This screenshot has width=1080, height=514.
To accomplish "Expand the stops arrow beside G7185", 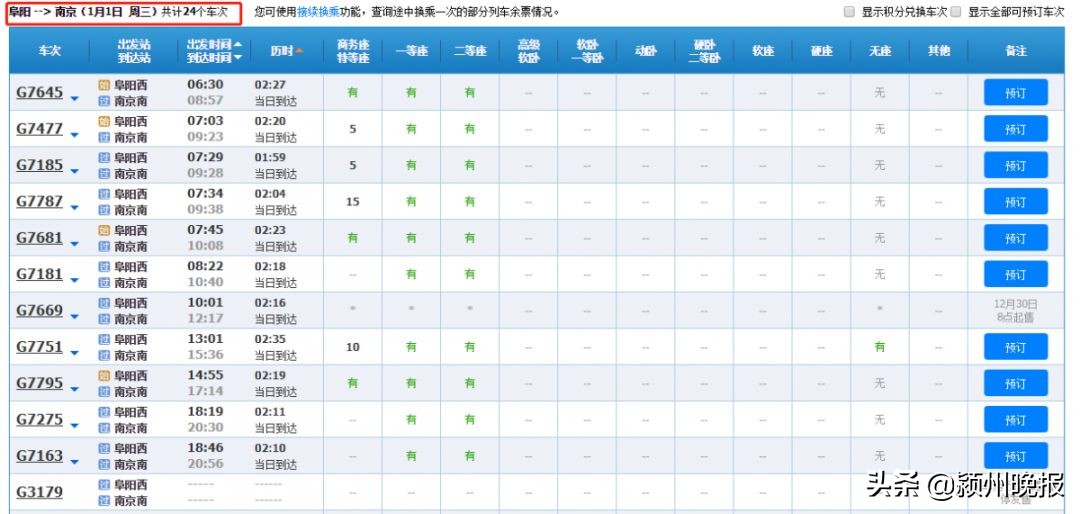I will (74, 172).
